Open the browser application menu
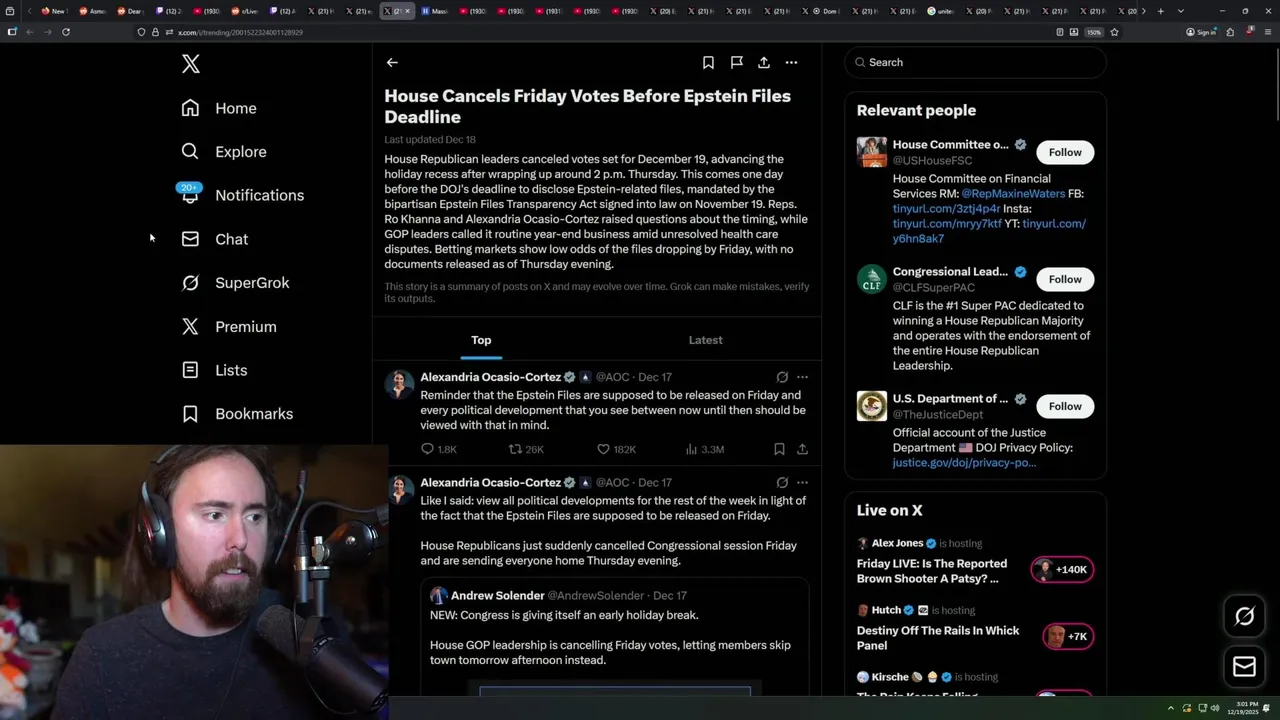Screen dimensions: 1280x720 [1268, 32]
